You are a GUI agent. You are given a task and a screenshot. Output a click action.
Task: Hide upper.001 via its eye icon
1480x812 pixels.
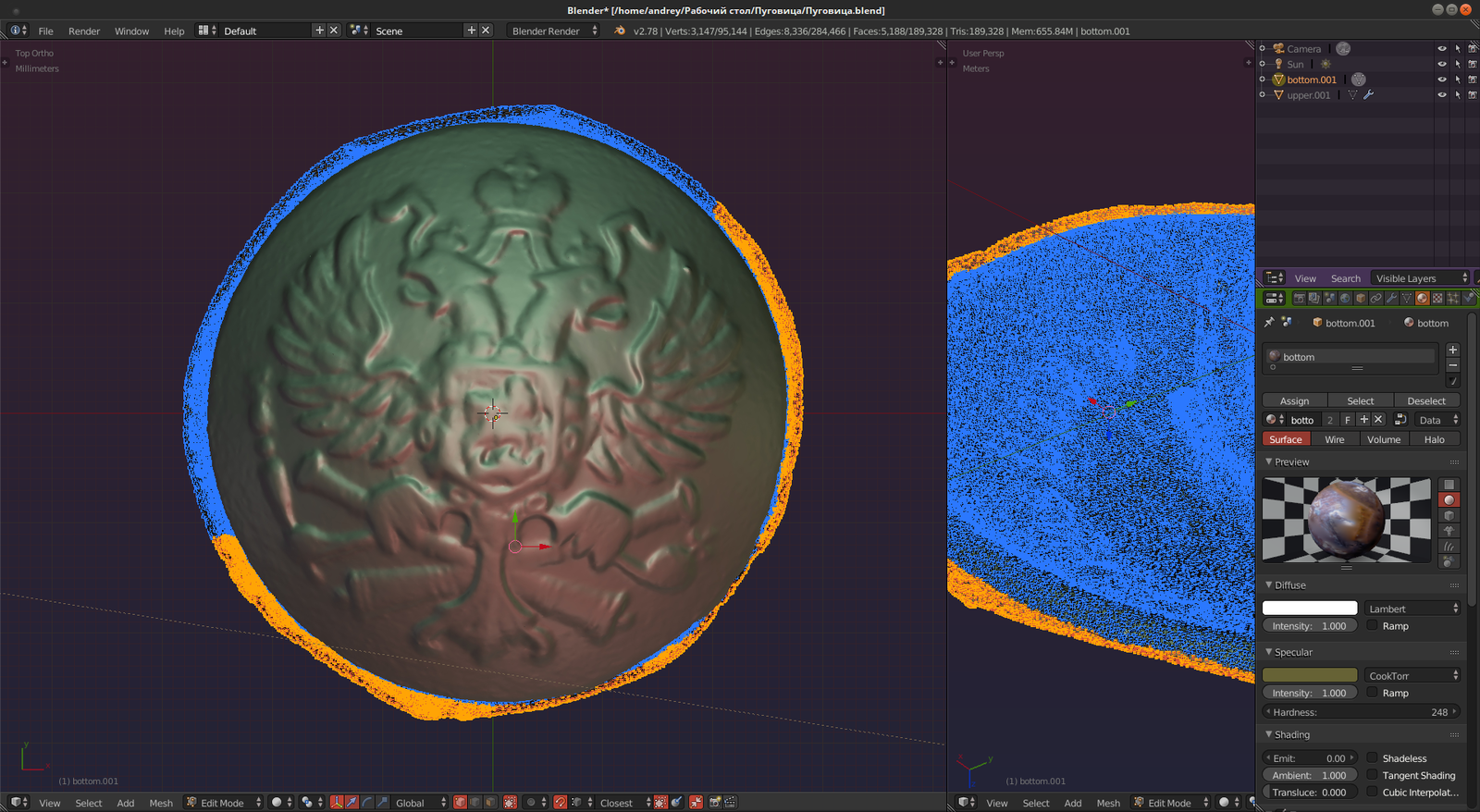(x=1441, y=94)
